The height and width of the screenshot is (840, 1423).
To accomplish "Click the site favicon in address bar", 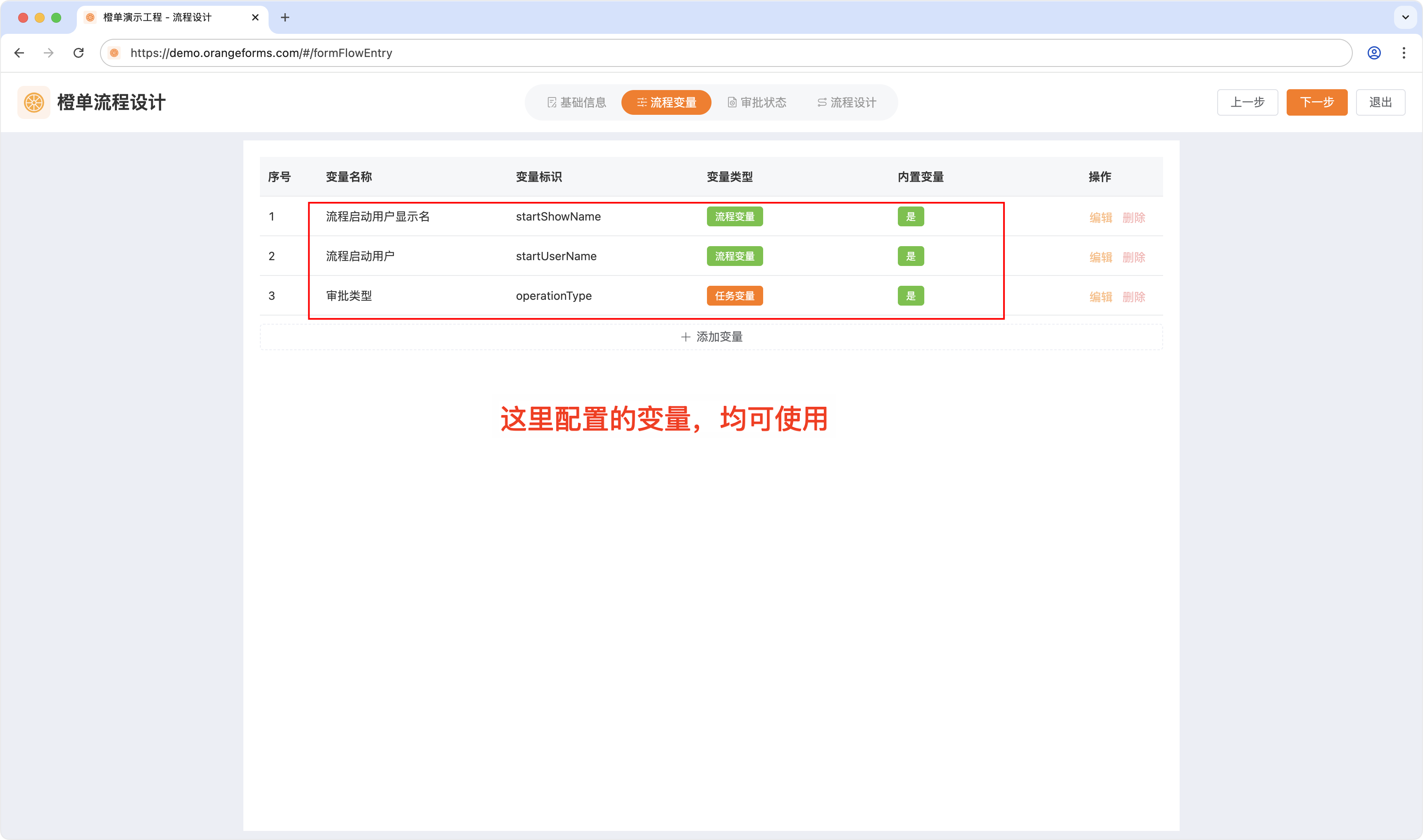I will click(x=114, y=52).
